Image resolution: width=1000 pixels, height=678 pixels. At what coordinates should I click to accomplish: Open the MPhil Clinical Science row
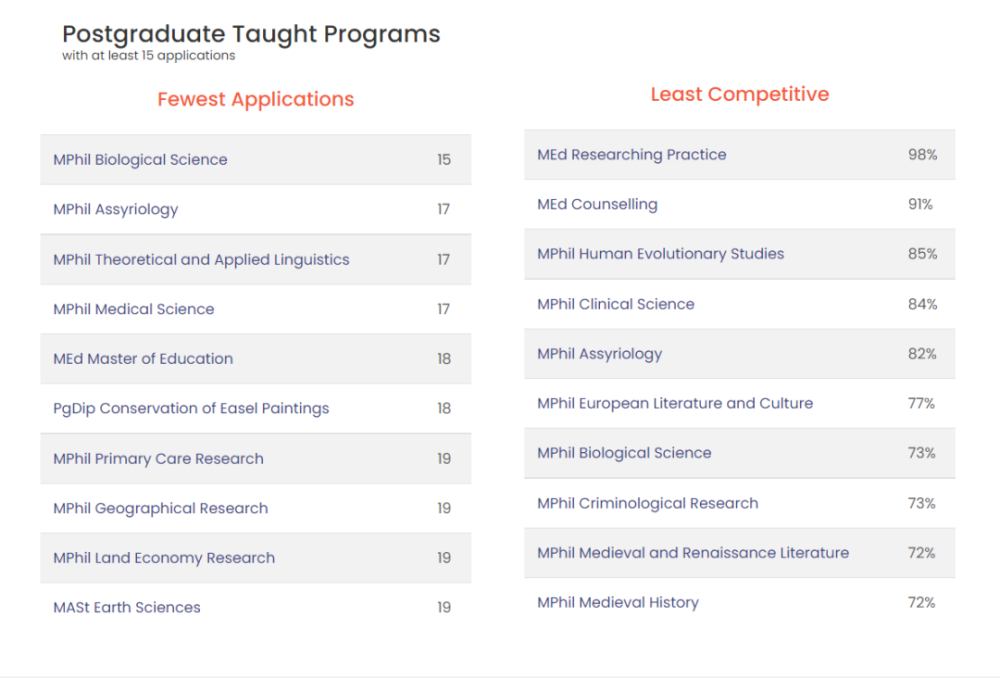click(x=740, y=304)
